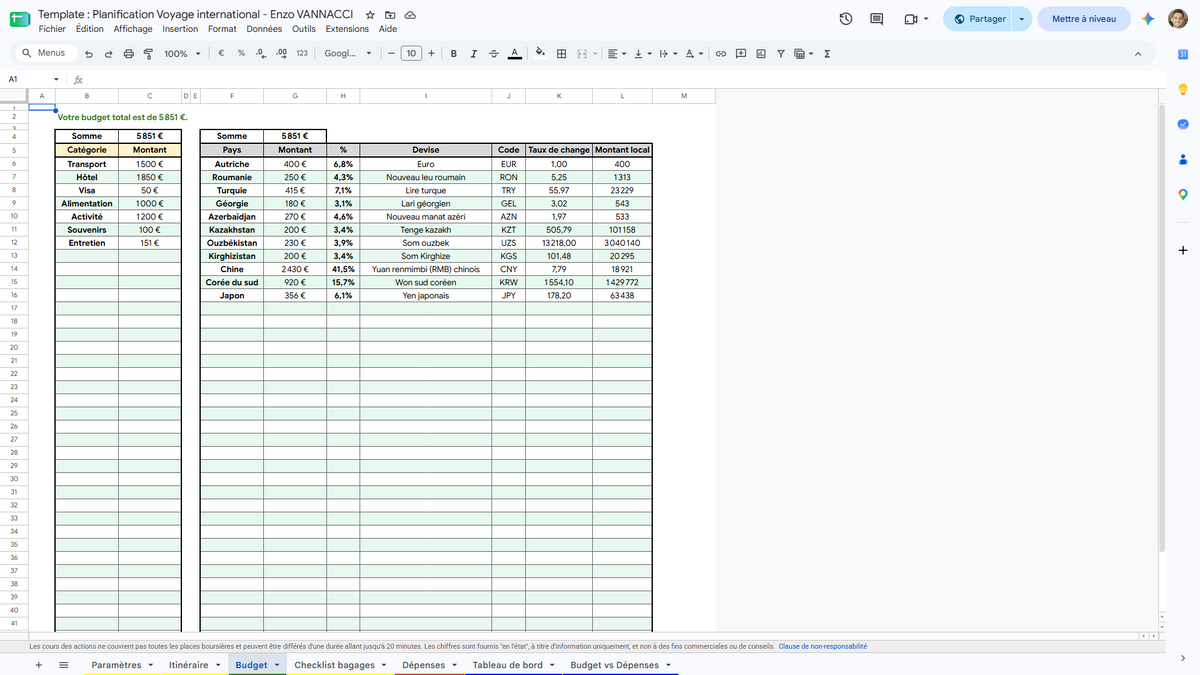Screen dimensions: 1200x675
Task: Open the fill color picker
Action: (540, 54)
